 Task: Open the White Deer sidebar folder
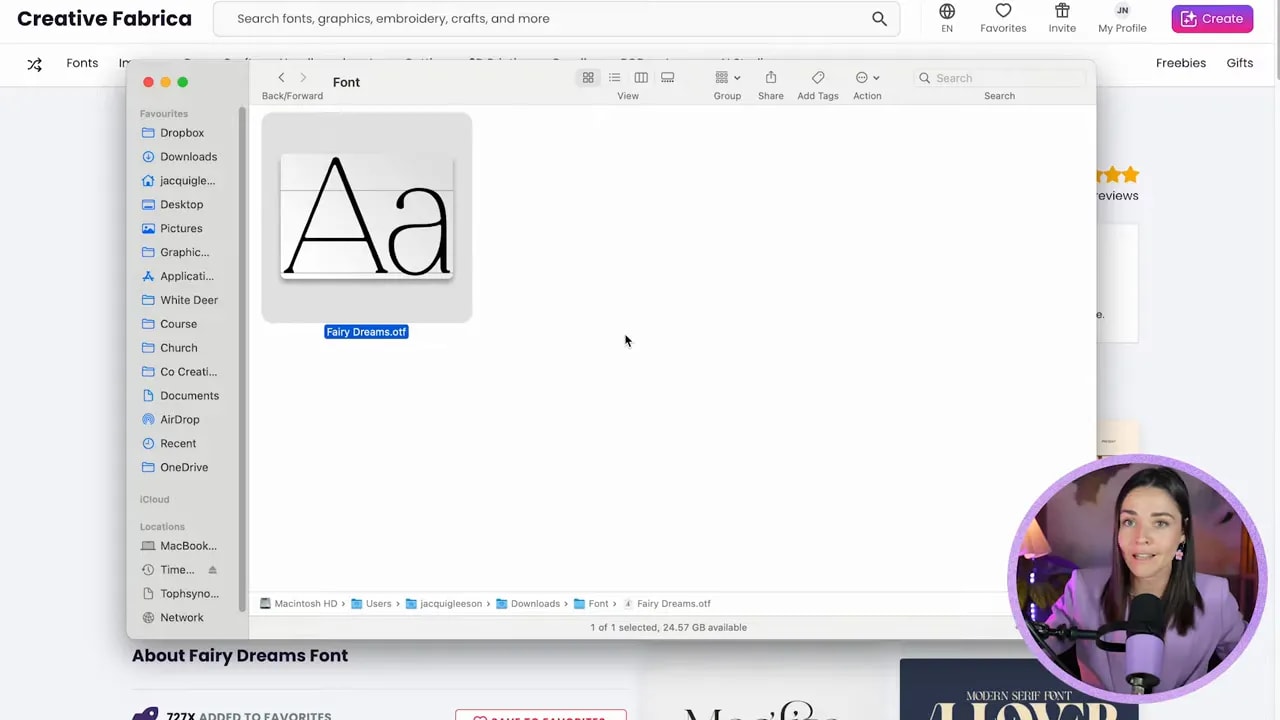pyautogui.click(x=189, y=300)
